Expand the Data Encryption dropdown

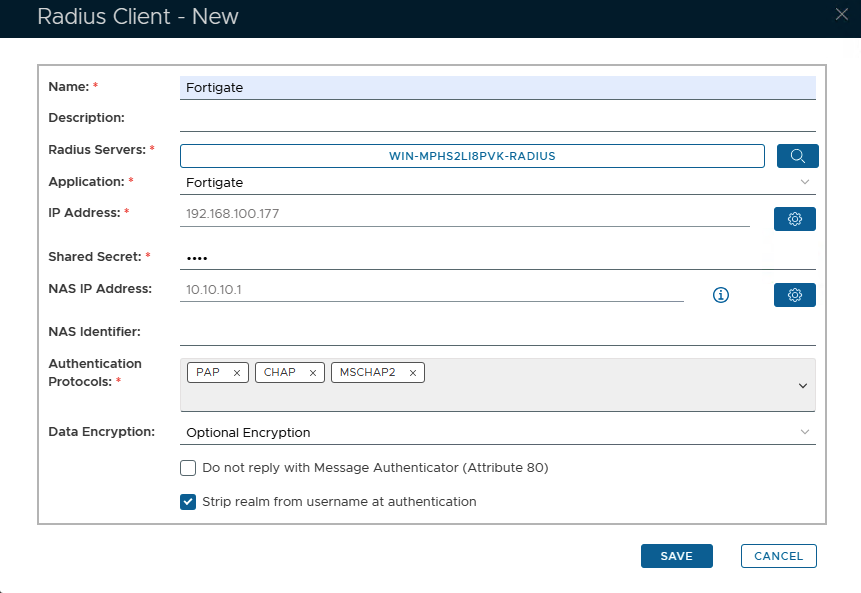tap(805, 432)
